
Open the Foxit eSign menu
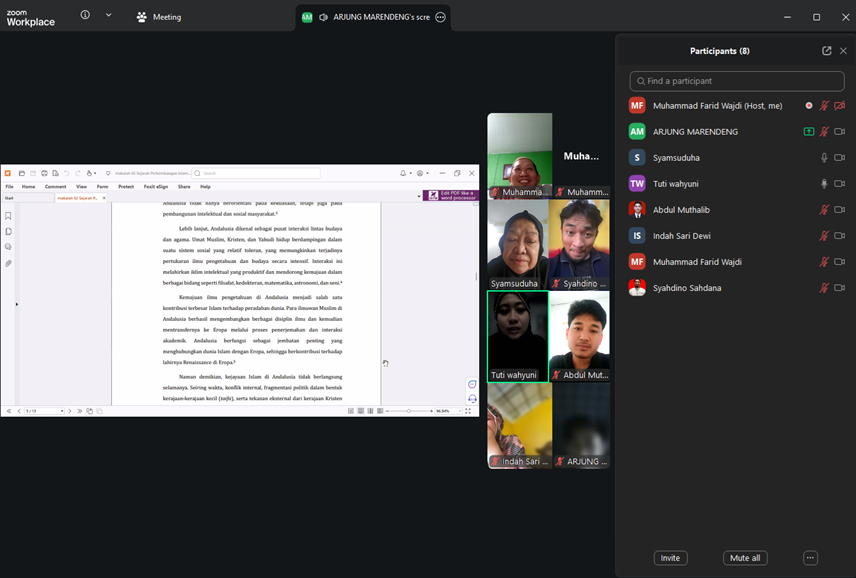coord(156,187)
